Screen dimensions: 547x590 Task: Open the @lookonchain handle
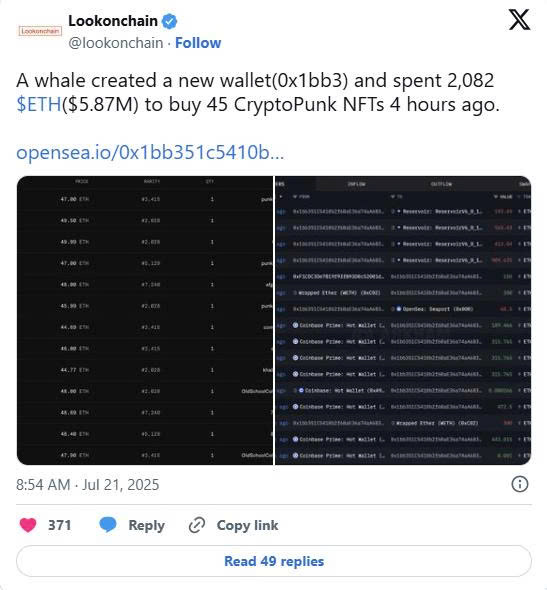click(116, 43)
